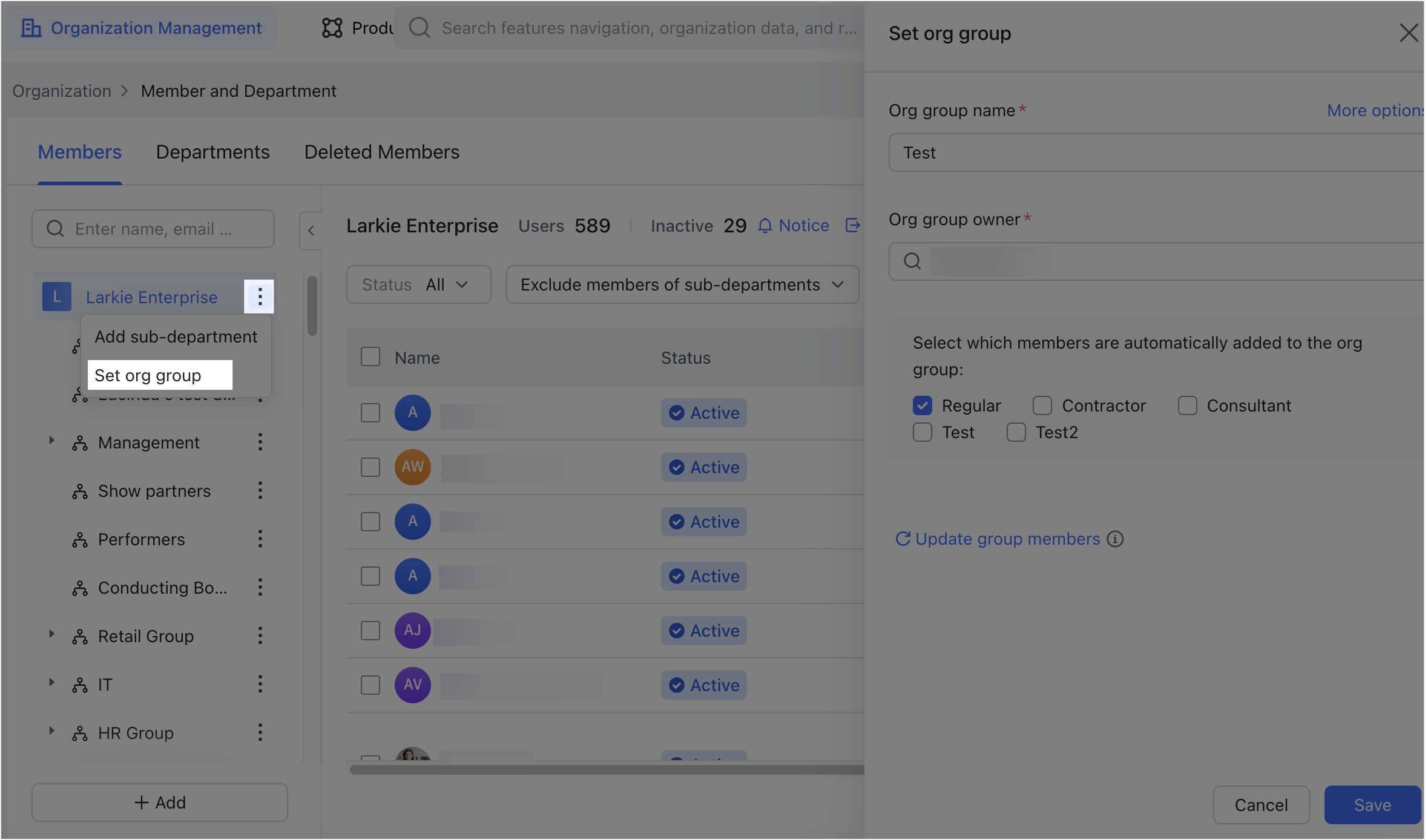Click the search magnifier in the top search bar
The image size is (1425, 840).
click(x=420, y=28)
